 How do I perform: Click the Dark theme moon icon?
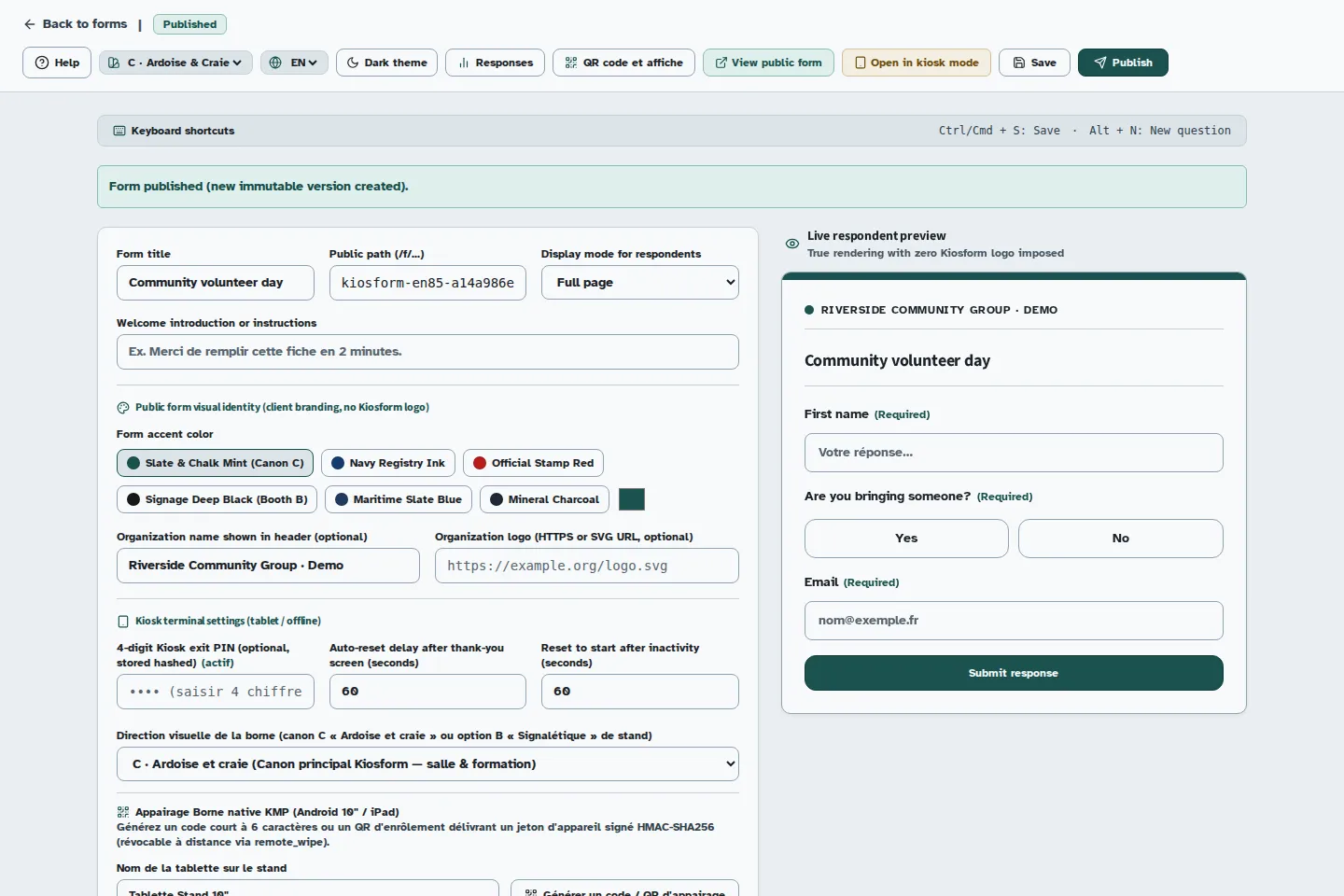coord(353,63)
